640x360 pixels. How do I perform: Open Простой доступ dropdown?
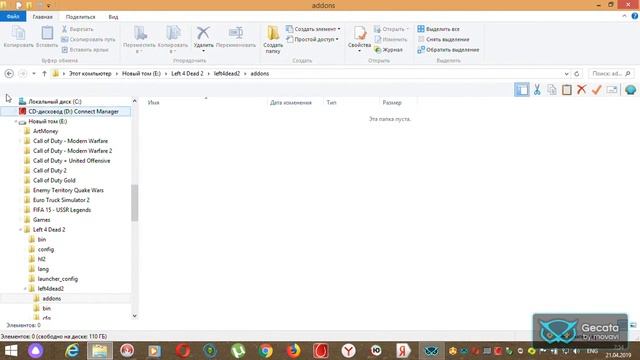(x=312, y=39)
